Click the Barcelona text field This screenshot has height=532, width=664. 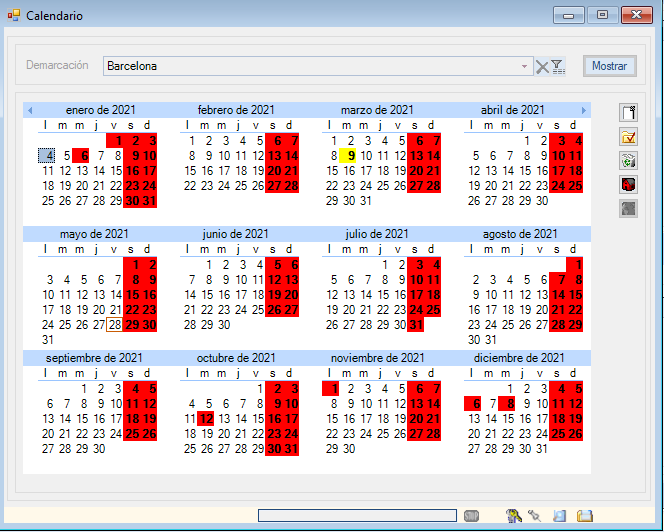pos(310,67)
